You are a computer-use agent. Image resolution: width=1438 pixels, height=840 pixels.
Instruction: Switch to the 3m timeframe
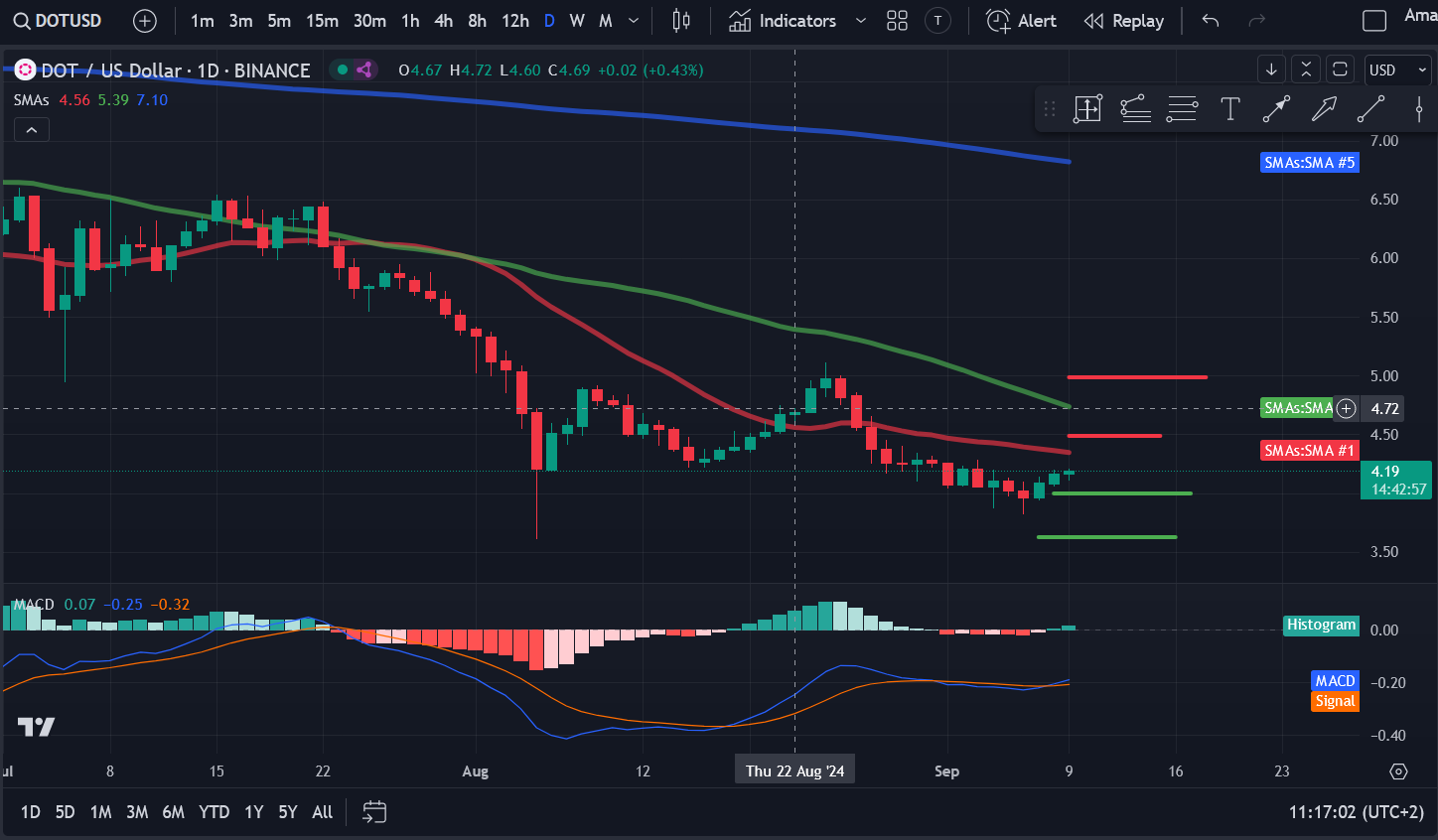click(241, 21)
